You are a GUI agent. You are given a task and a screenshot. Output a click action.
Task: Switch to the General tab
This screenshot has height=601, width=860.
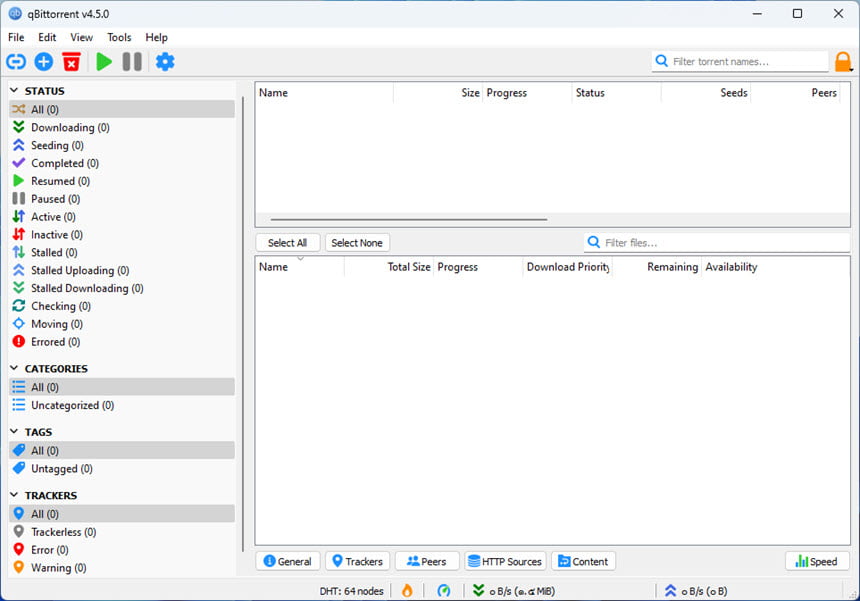[x=287, y=561]
